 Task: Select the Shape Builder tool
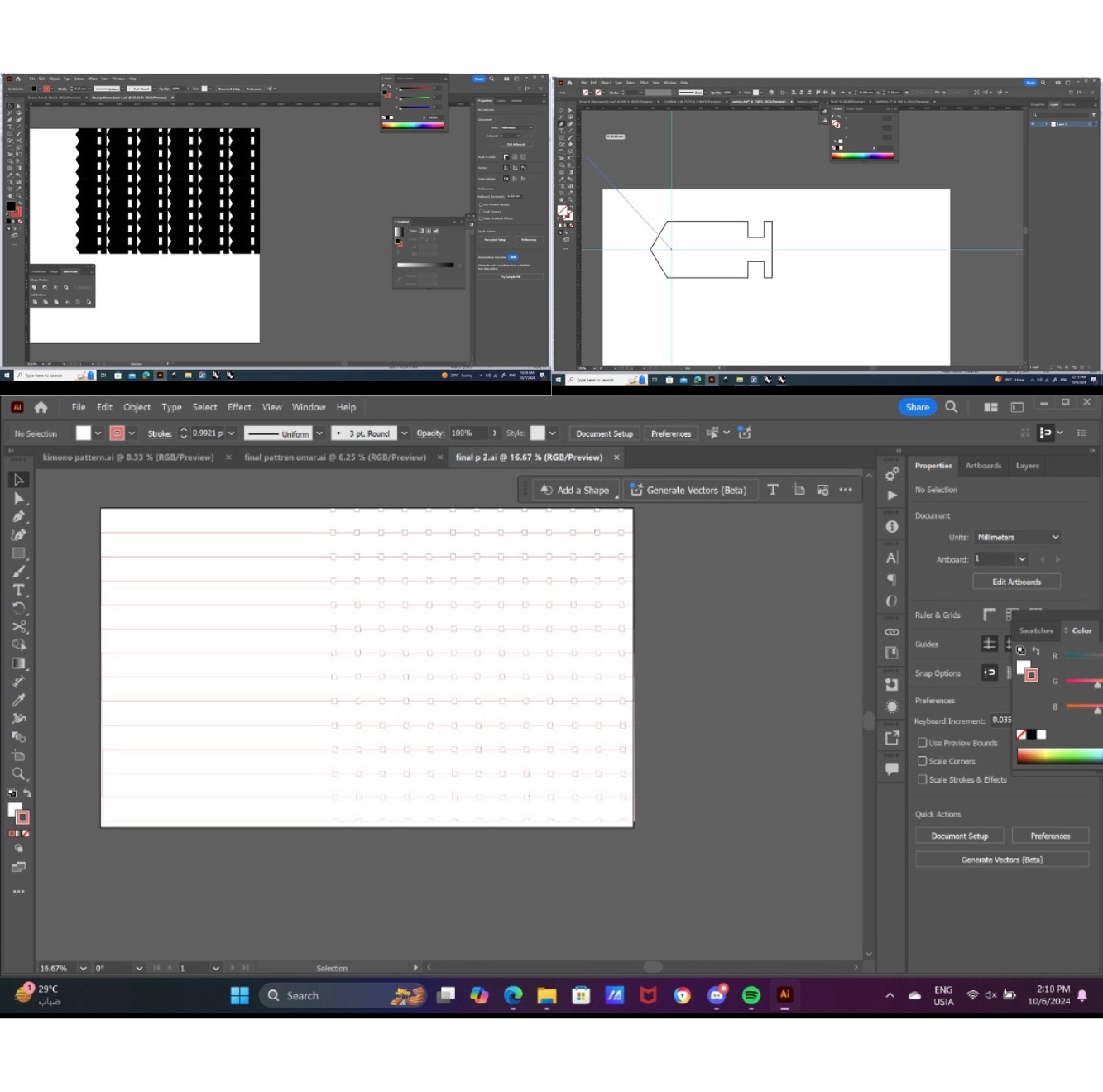coord(18,644)
